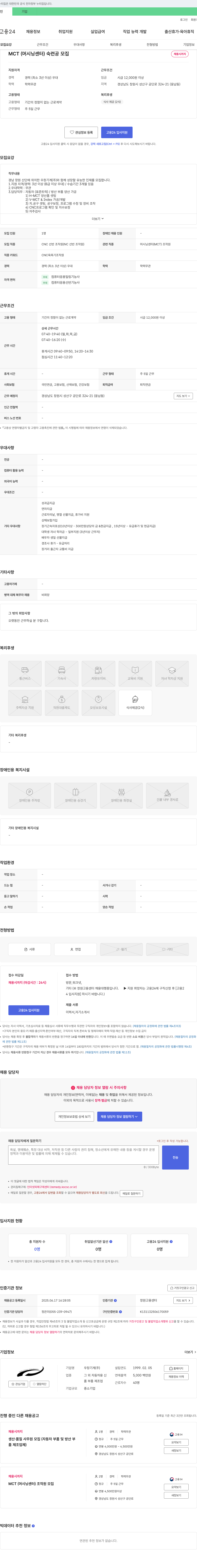Select the 기업 tab in green bar
Image resolution: width=197 pixels, height=1568 pixels.
24,11
